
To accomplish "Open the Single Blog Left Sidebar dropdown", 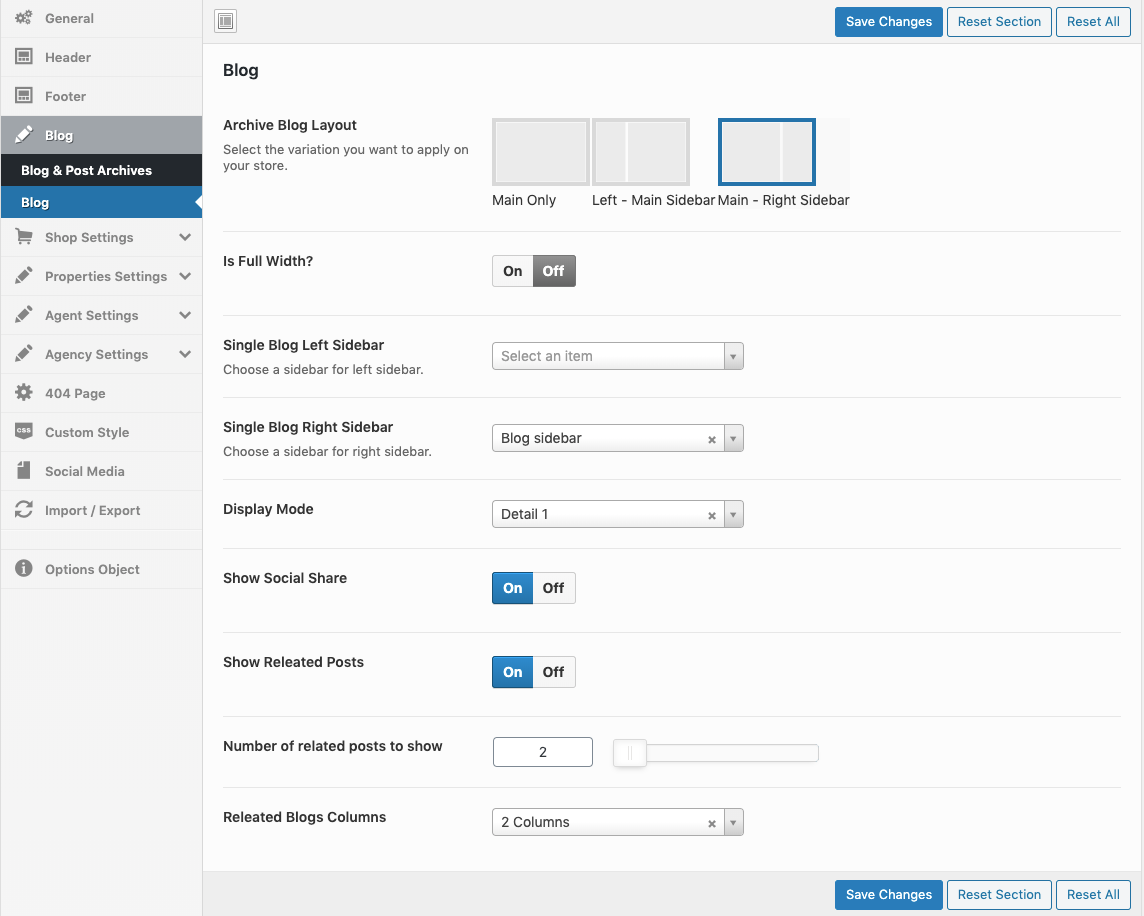I will pyautogui.click(x=617, y=356).
